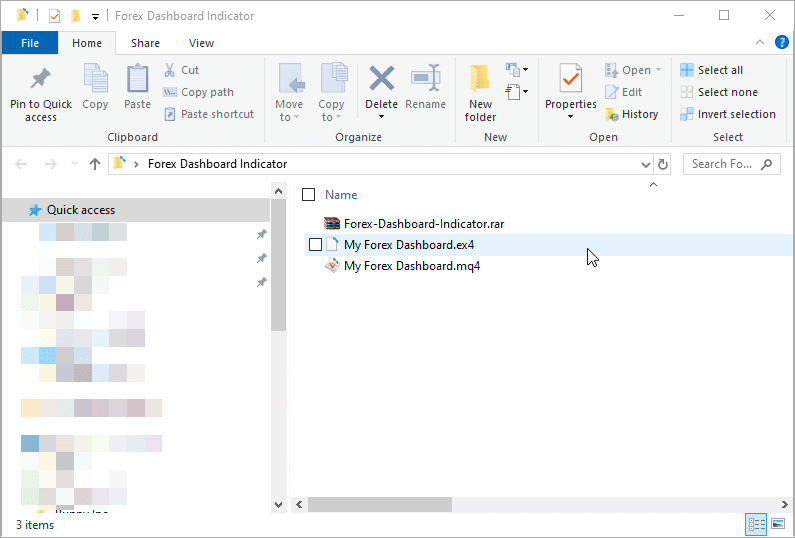Click the search magnifier icon
The width and height of the screenshot is (795, 538).
(767, 164)
